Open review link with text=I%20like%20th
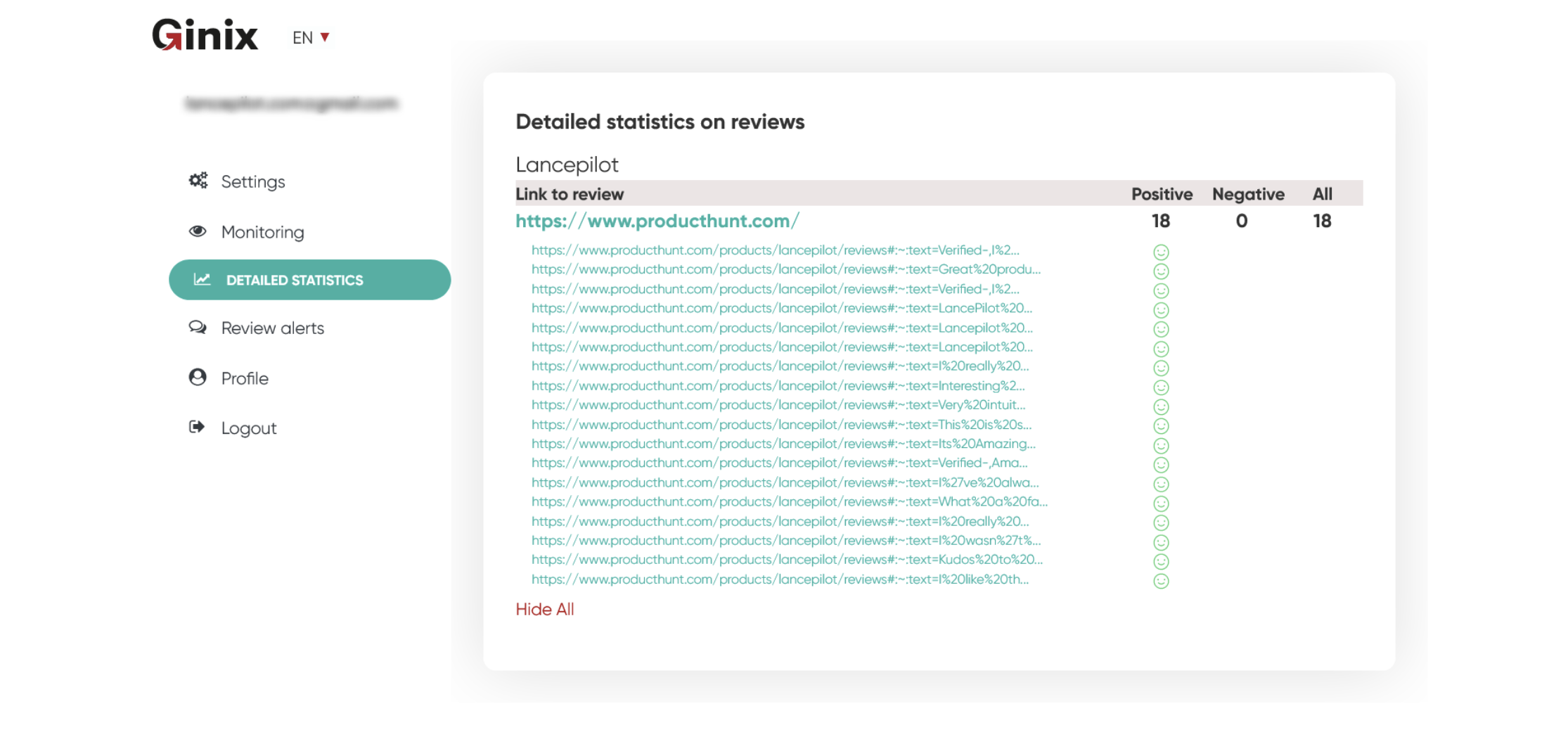The height and width of the screenshot is (751, 1568). click(x=780, y=579)
